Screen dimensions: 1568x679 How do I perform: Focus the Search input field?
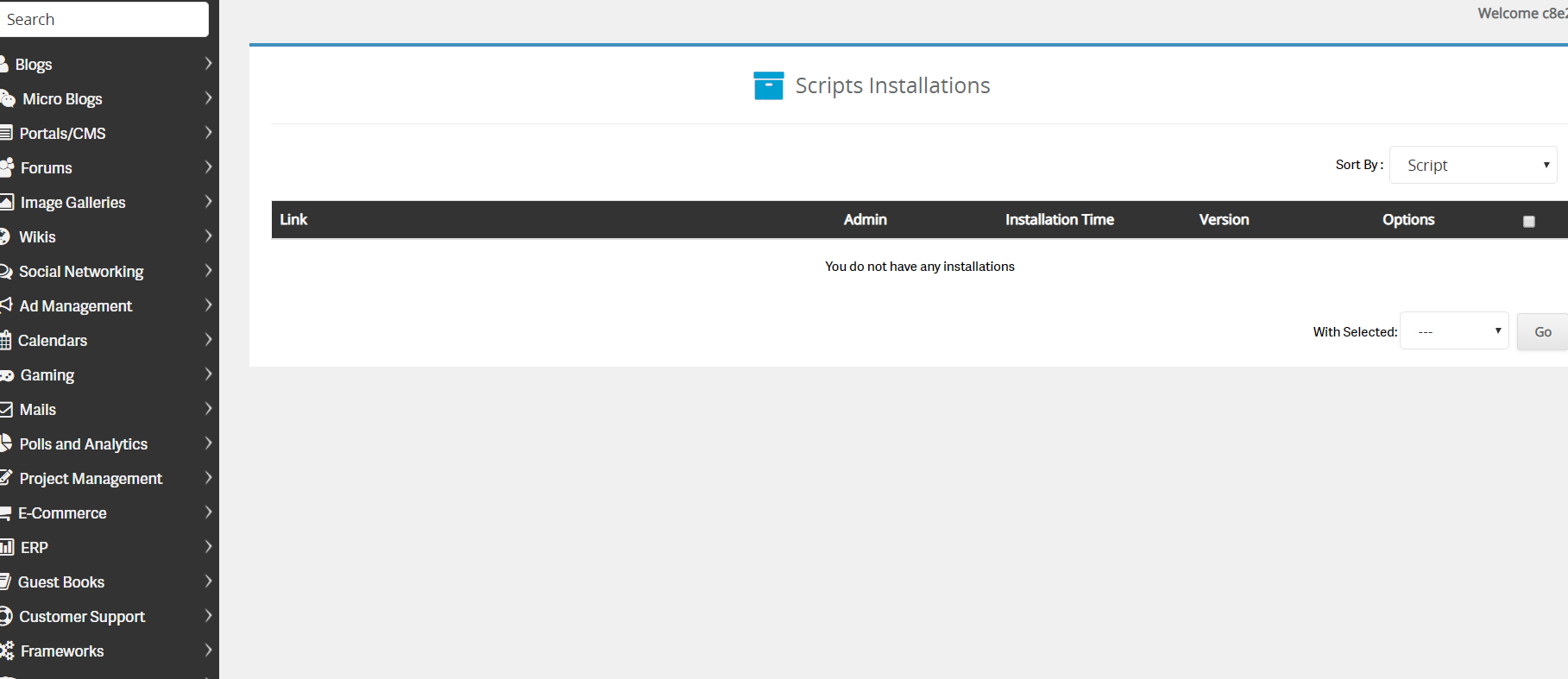coord(103,19)
